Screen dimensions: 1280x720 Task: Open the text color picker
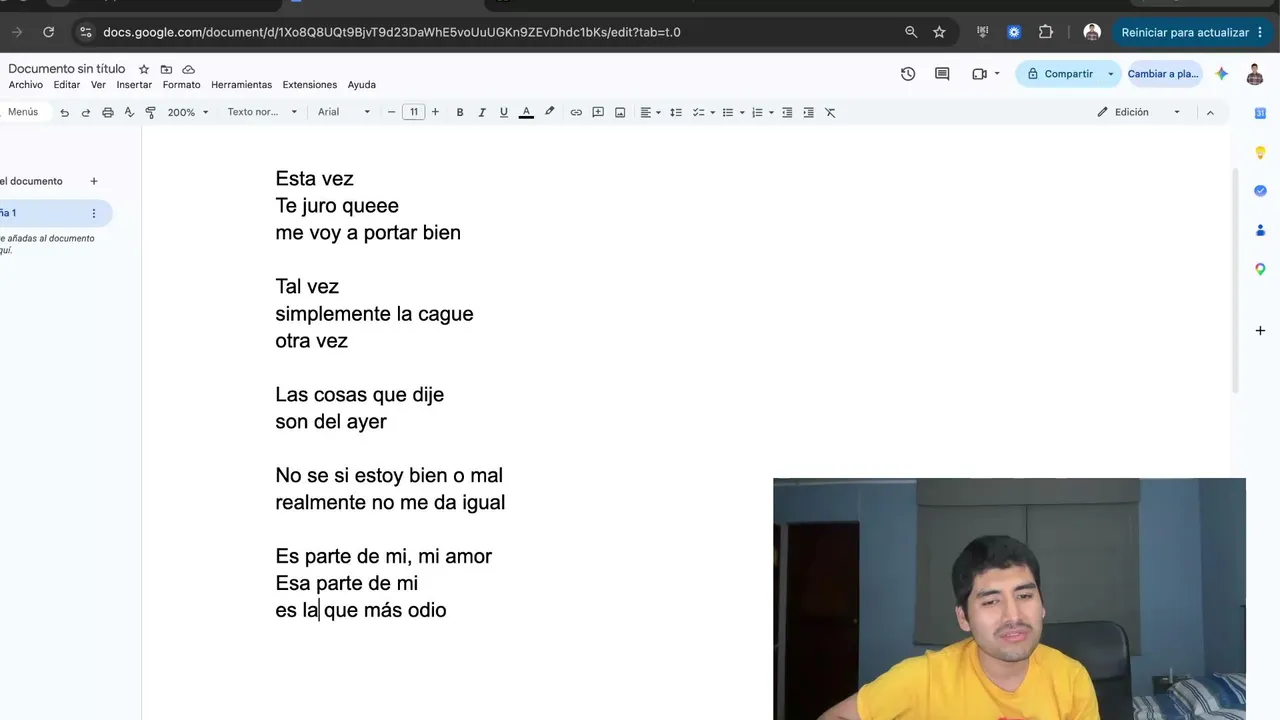click(x=526, y=113)
